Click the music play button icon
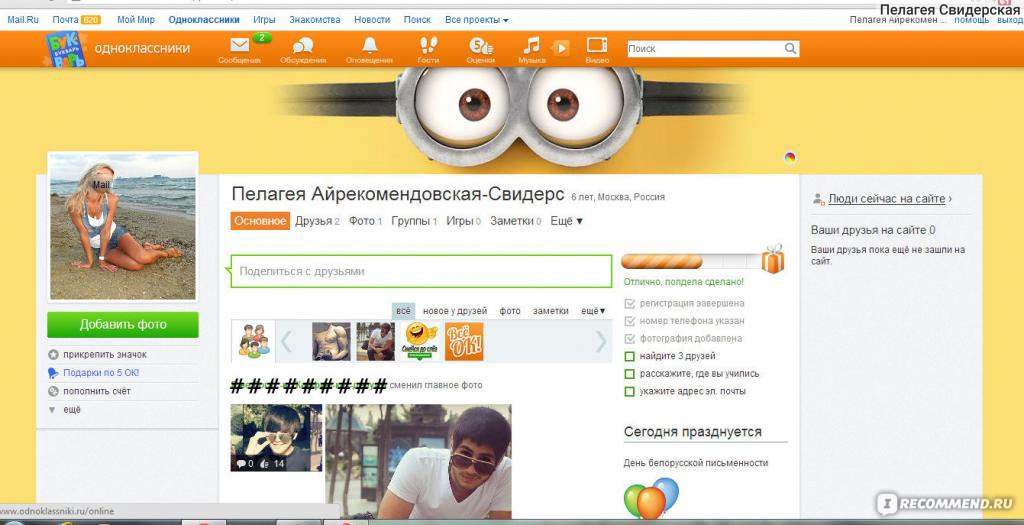This screenshot has width=1024, height=525. coord(561,48)
